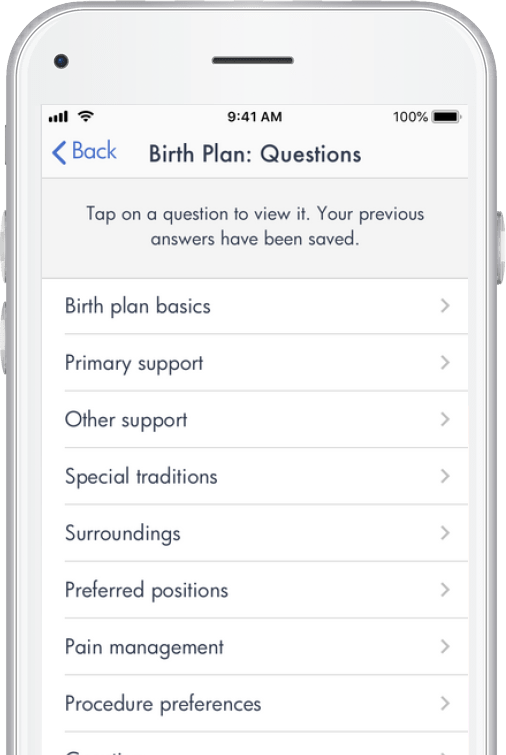Tap the phone speaker grille
Screen dimensions: 506x755
tap(253, 60)
